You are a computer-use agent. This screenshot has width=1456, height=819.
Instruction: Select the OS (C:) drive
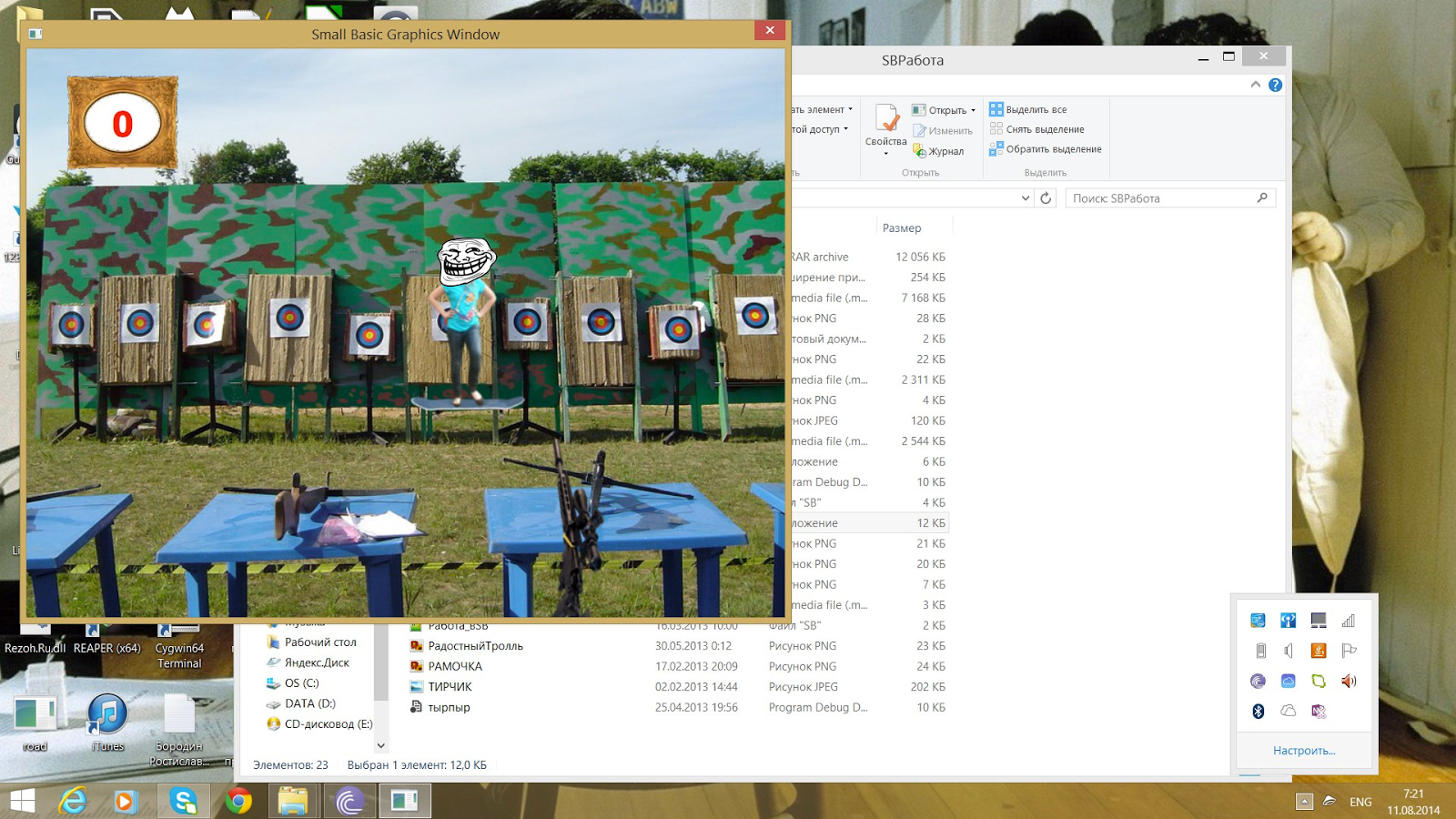[x=292, y=682]
